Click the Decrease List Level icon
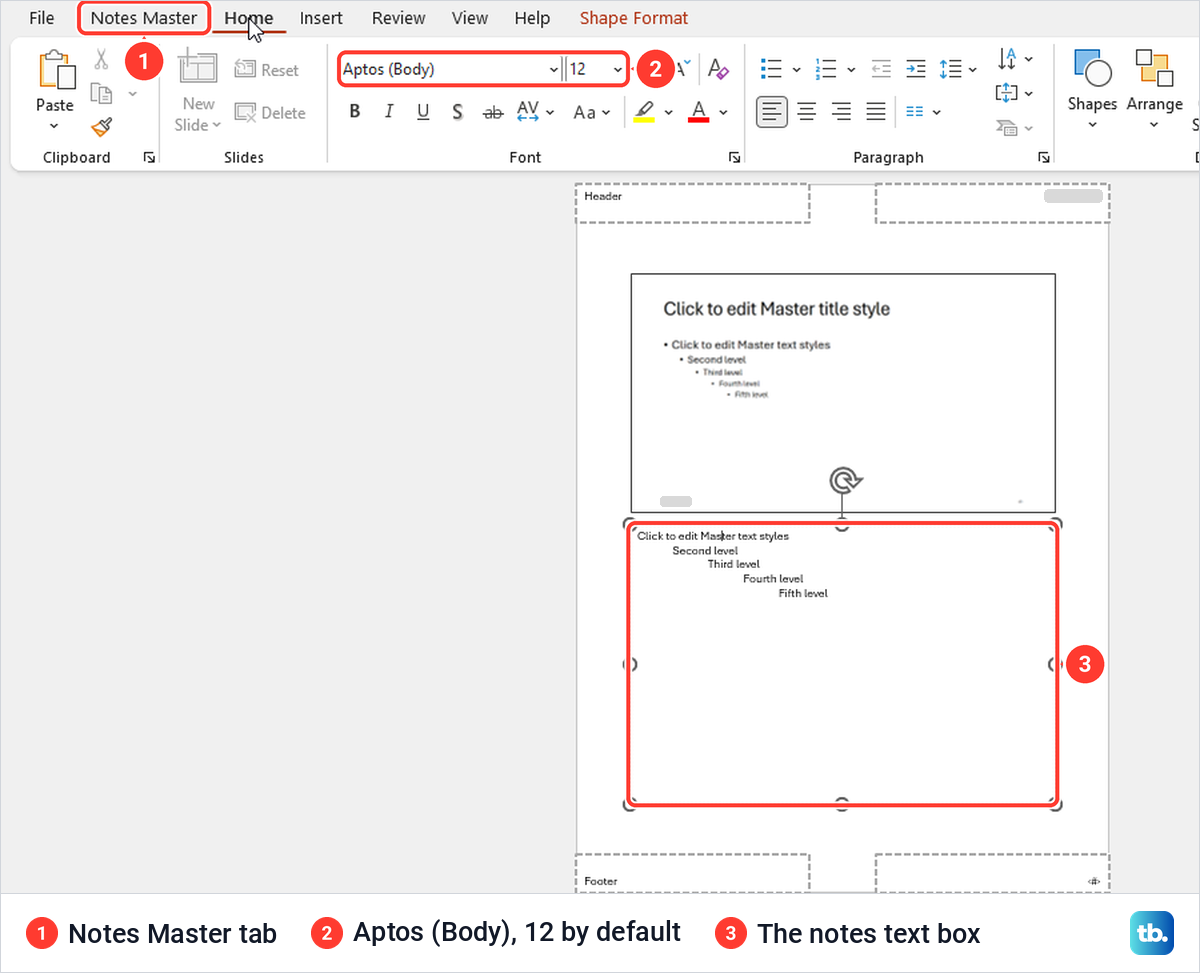The height and width of the screenshot is (973, 1200). 881,69
